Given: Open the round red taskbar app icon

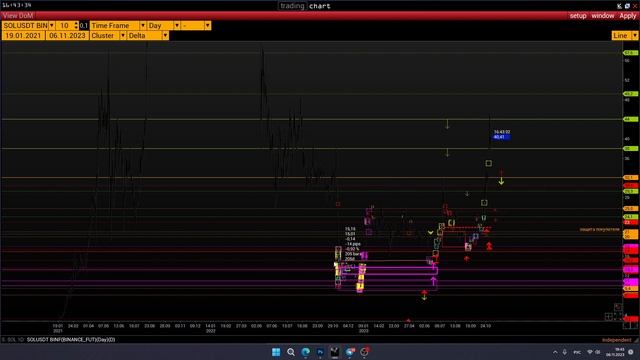Looking at the screenshot, I should click(364, 352).
